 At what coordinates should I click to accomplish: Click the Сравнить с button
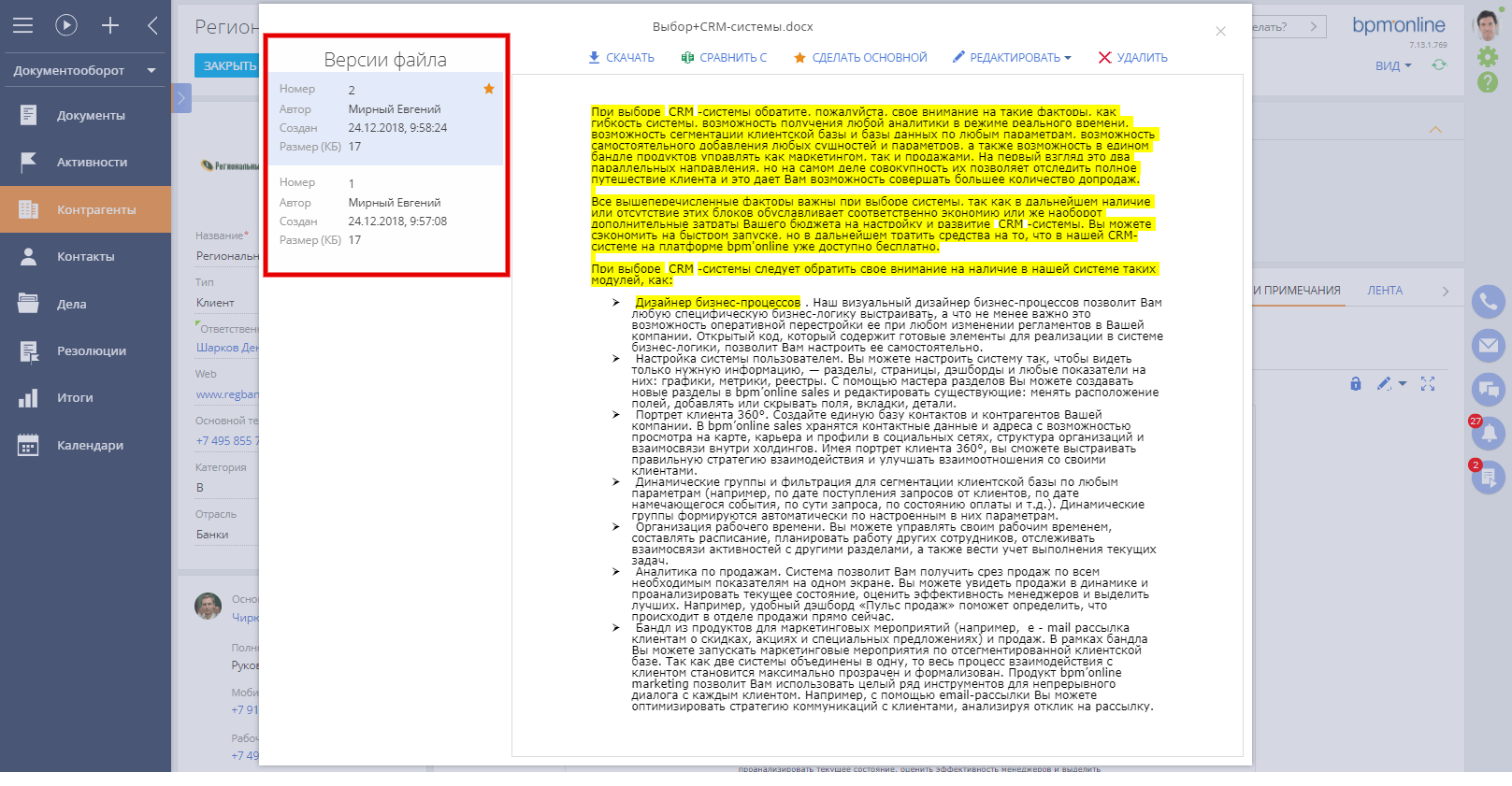[724, 57]
